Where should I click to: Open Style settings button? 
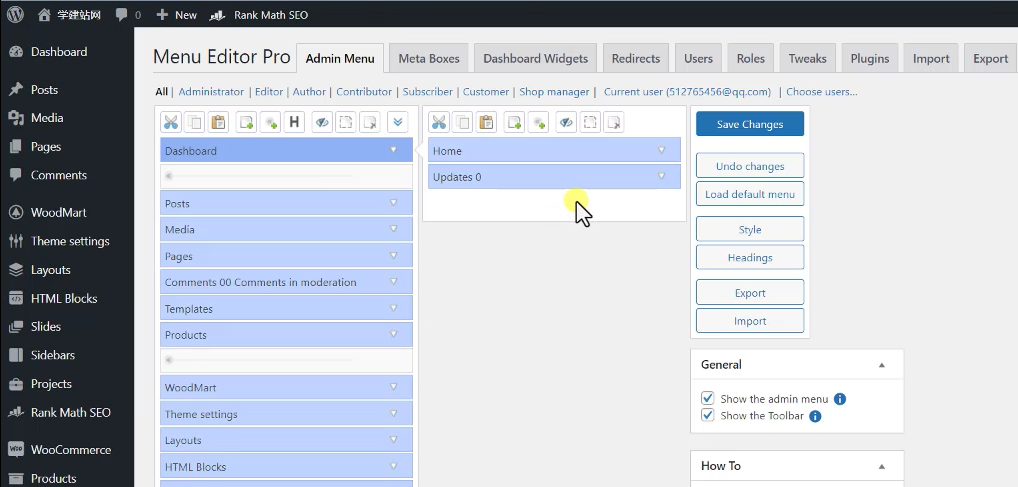(750, 229)
